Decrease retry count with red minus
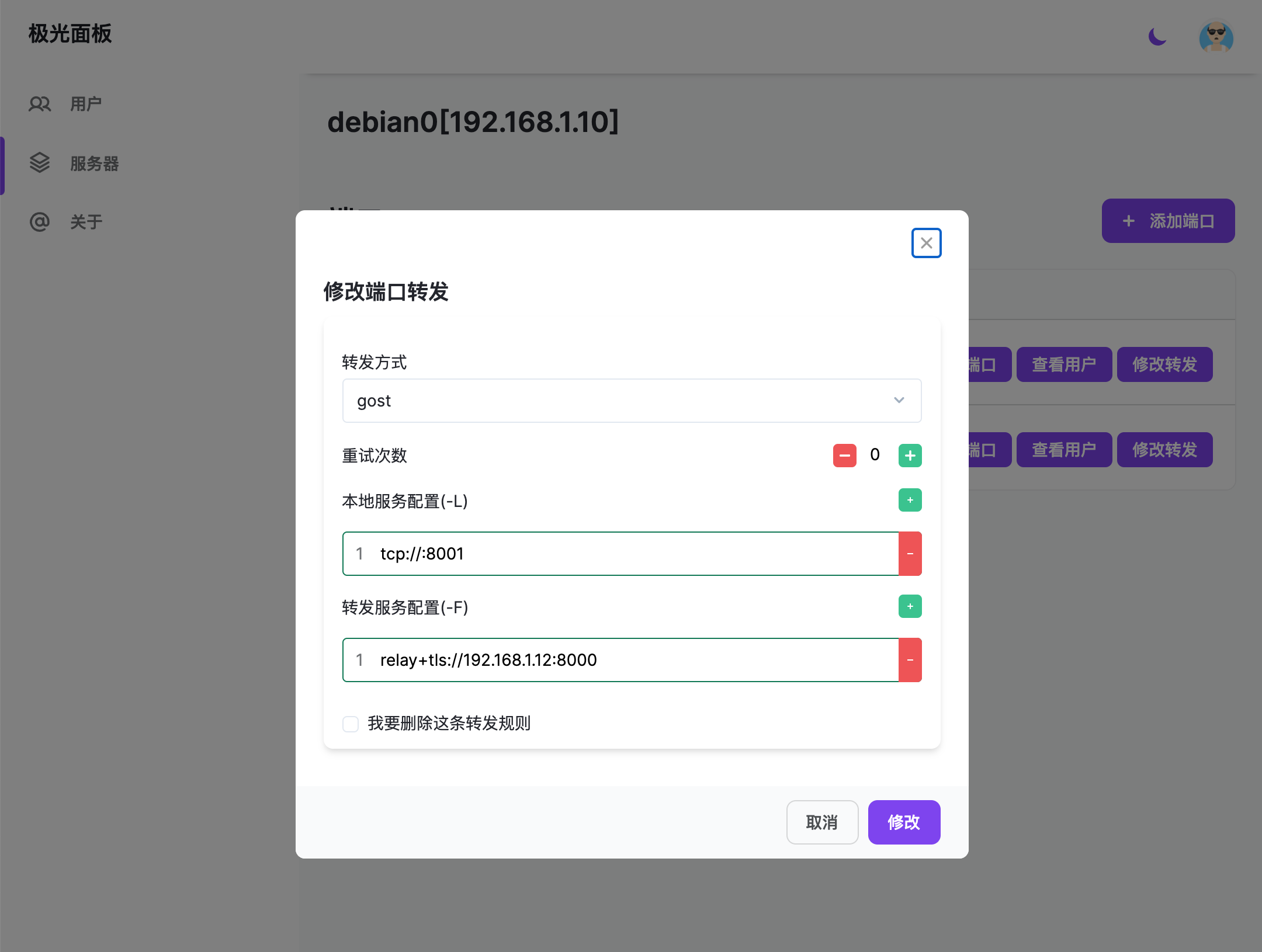The height and width of the screenshot is (952, 1262). (x=844, y=456)
